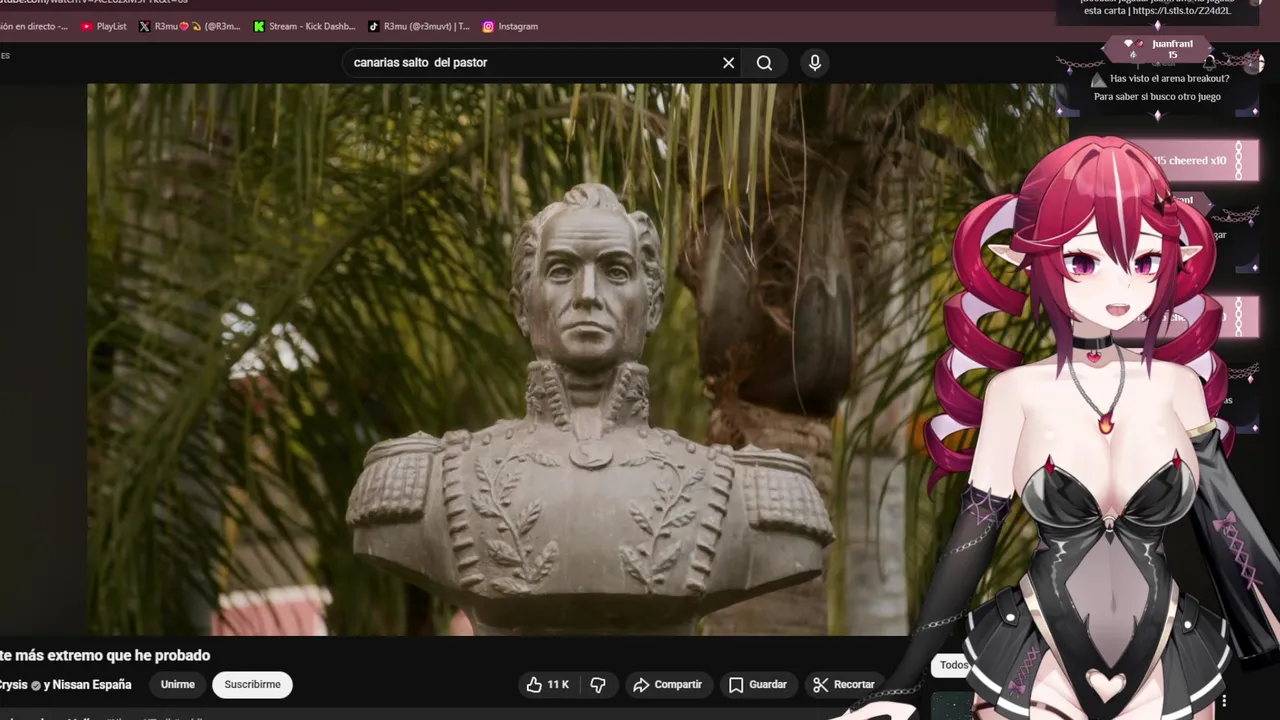This screenshot has width=1280, height=720.
Task: Open the Instagram bookmark
Action: pyautogui.click(x=510, y=26)
